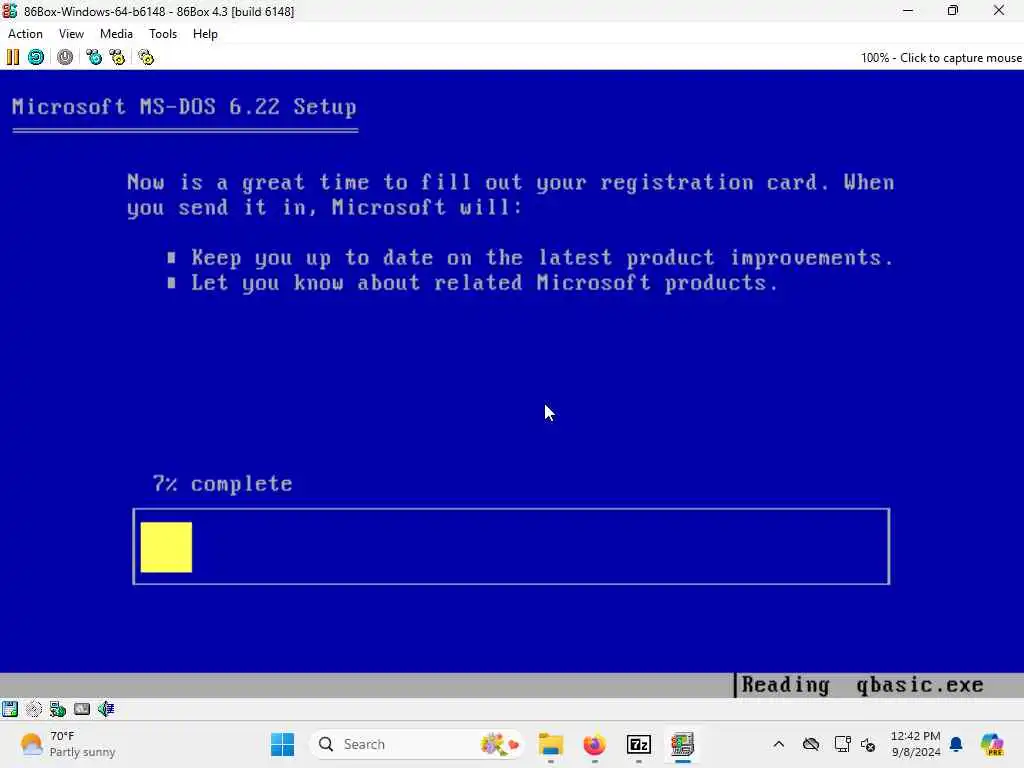The image size is (1024, 768).
Task: Click the network display tray icon
Action: tap(842, 744)
